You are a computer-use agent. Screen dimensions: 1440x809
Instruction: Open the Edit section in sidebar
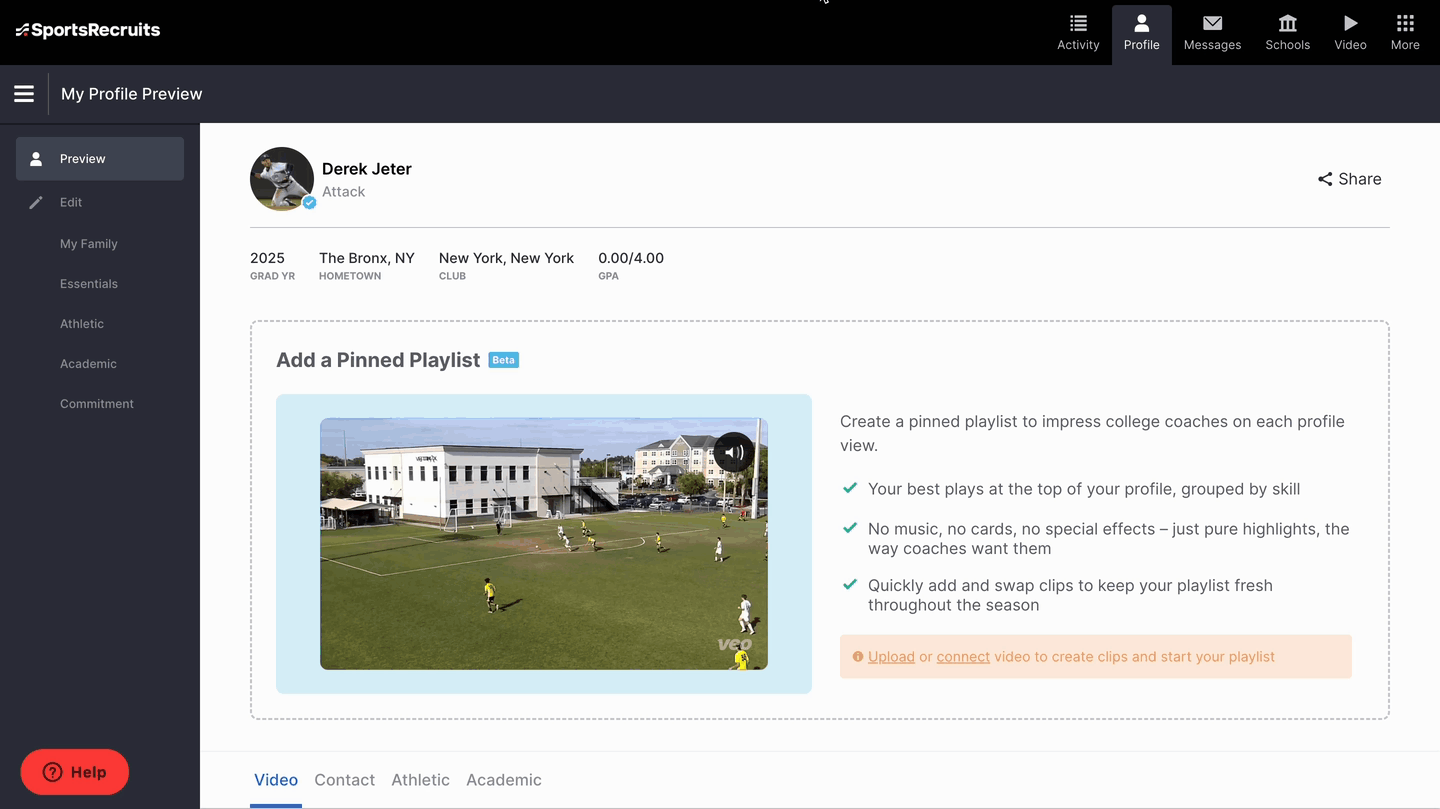pyautogui.click(x=71, y=202)
